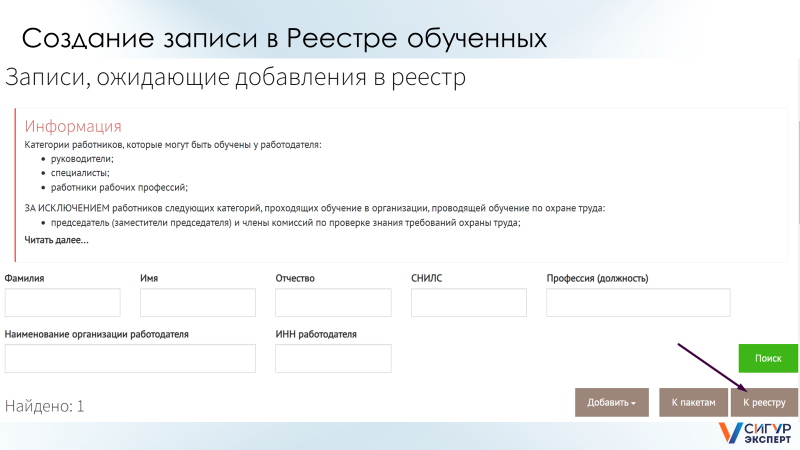Click the 'ЗА ИСКЛЮЧЕНИЕМ работников' paragraph
The image size is (800, 450).
[x=315, y=208]
